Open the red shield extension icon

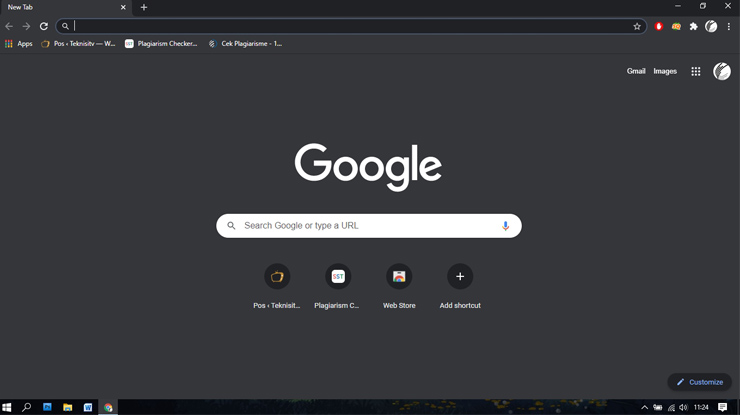pos(659,26)
